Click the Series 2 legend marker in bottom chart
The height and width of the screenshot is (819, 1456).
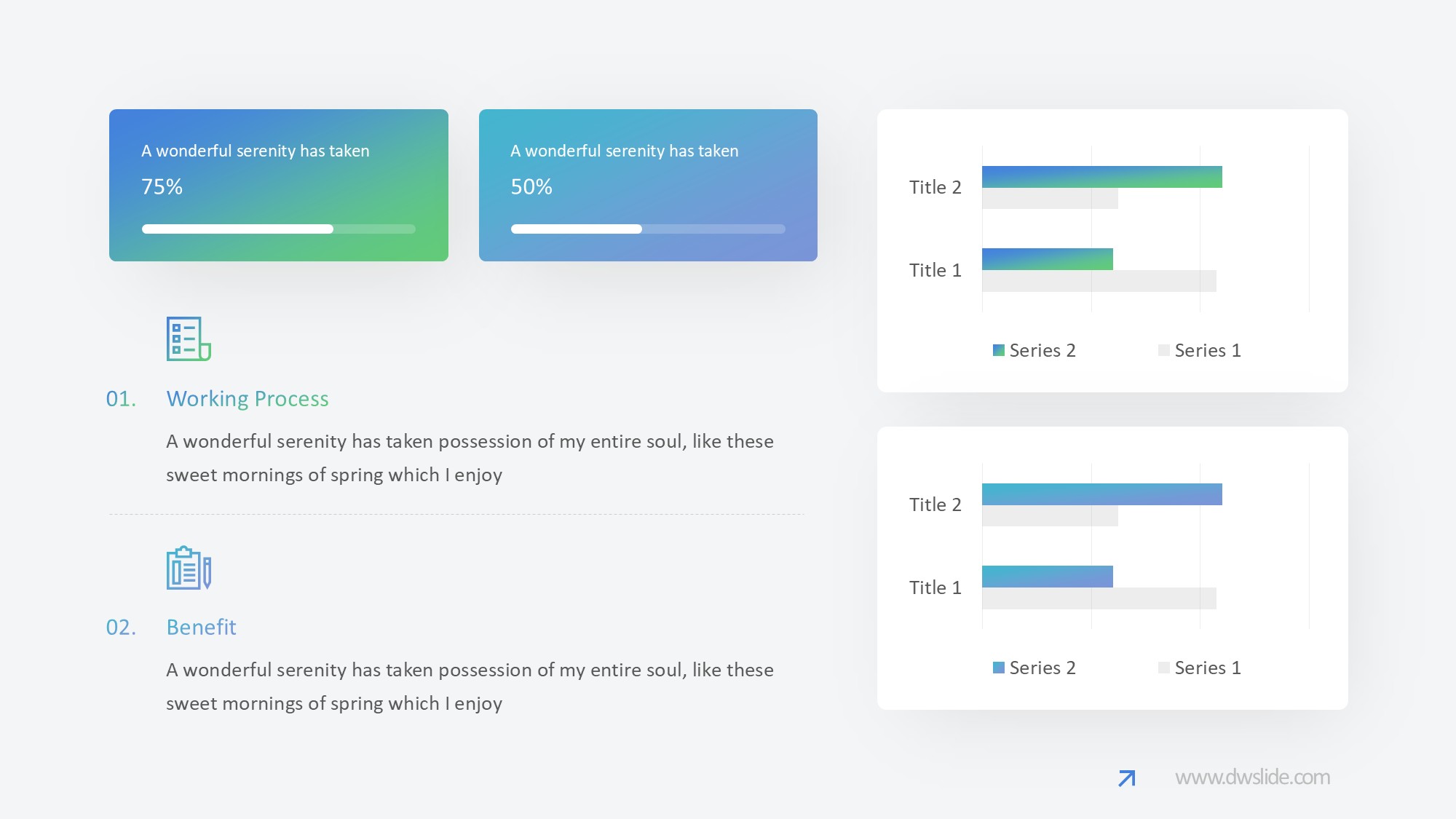pos(999,668)
